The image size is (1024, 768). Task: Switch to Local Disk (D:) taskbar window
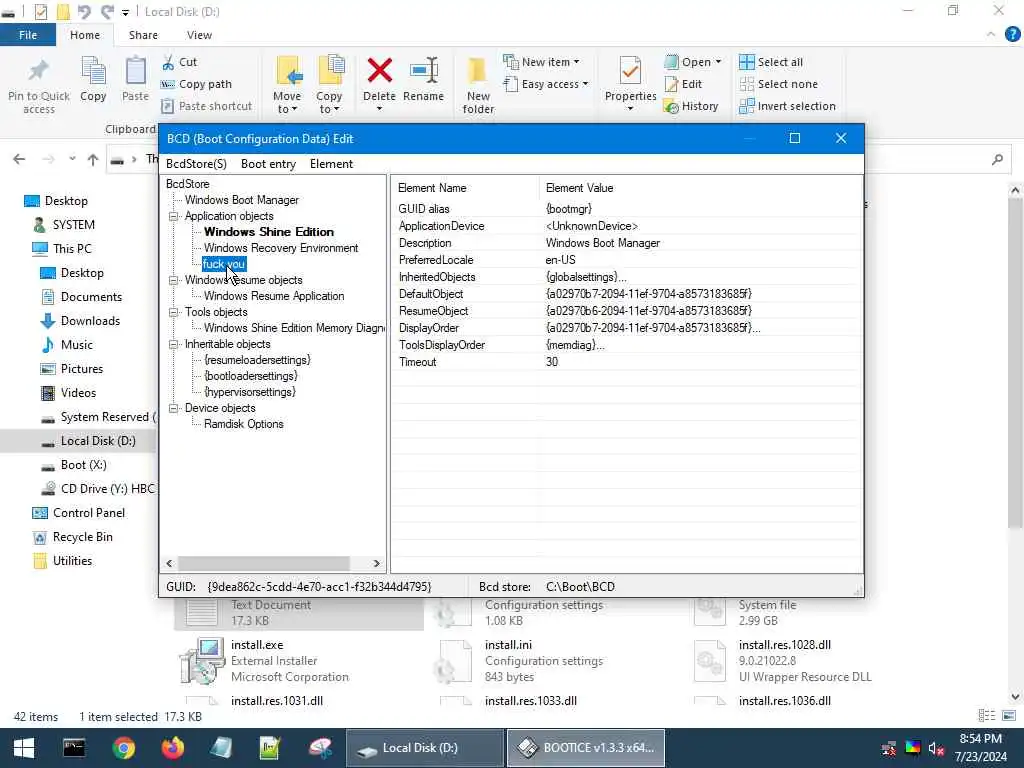pyautogui.click(x=424, y=748)
